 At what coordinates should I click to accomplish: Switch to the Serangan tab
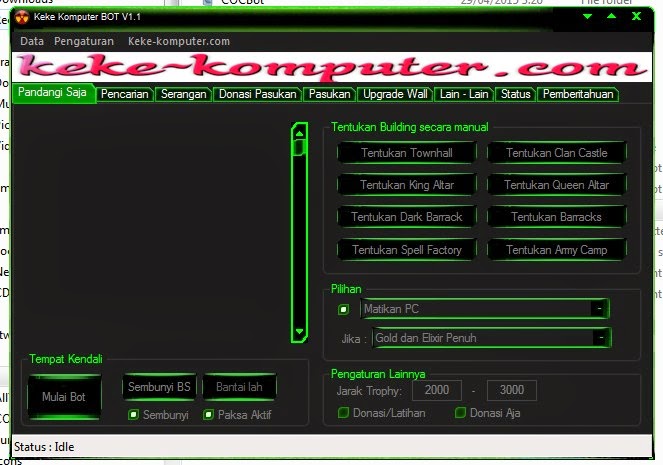coord(184,94)
